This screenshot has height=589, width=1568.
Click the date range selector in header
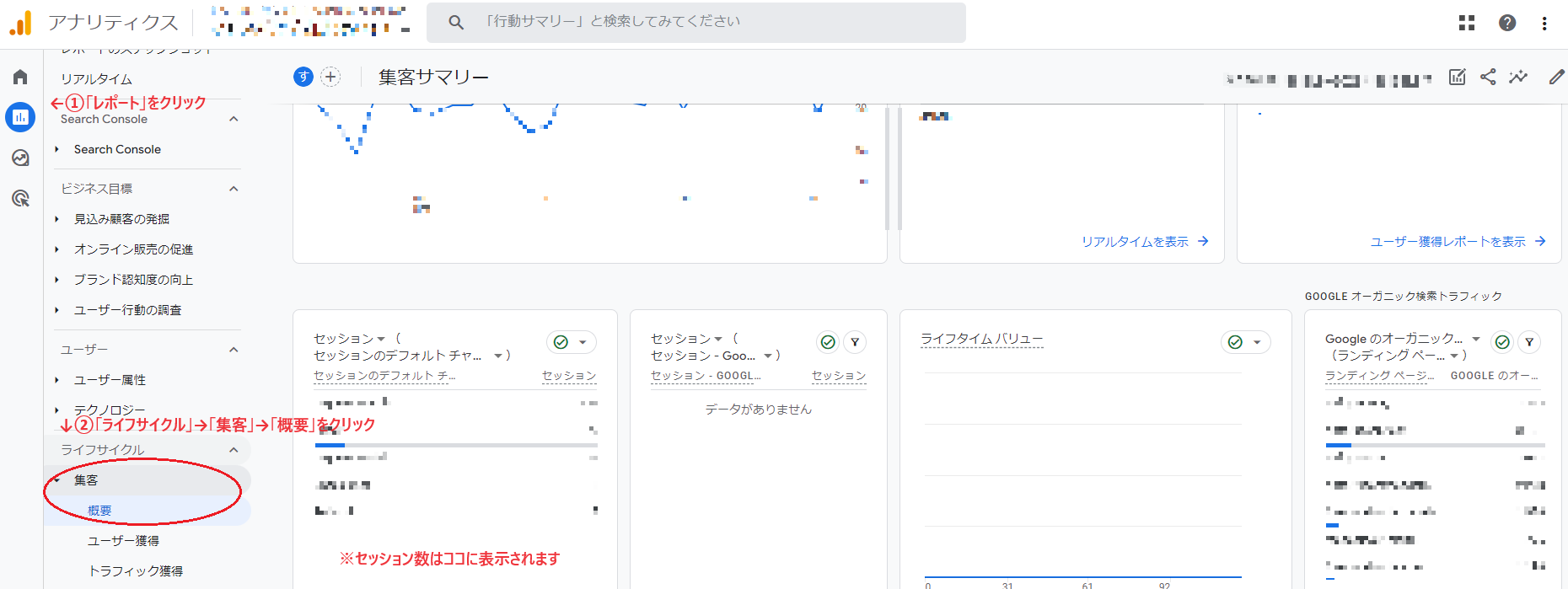(1329, 80)
